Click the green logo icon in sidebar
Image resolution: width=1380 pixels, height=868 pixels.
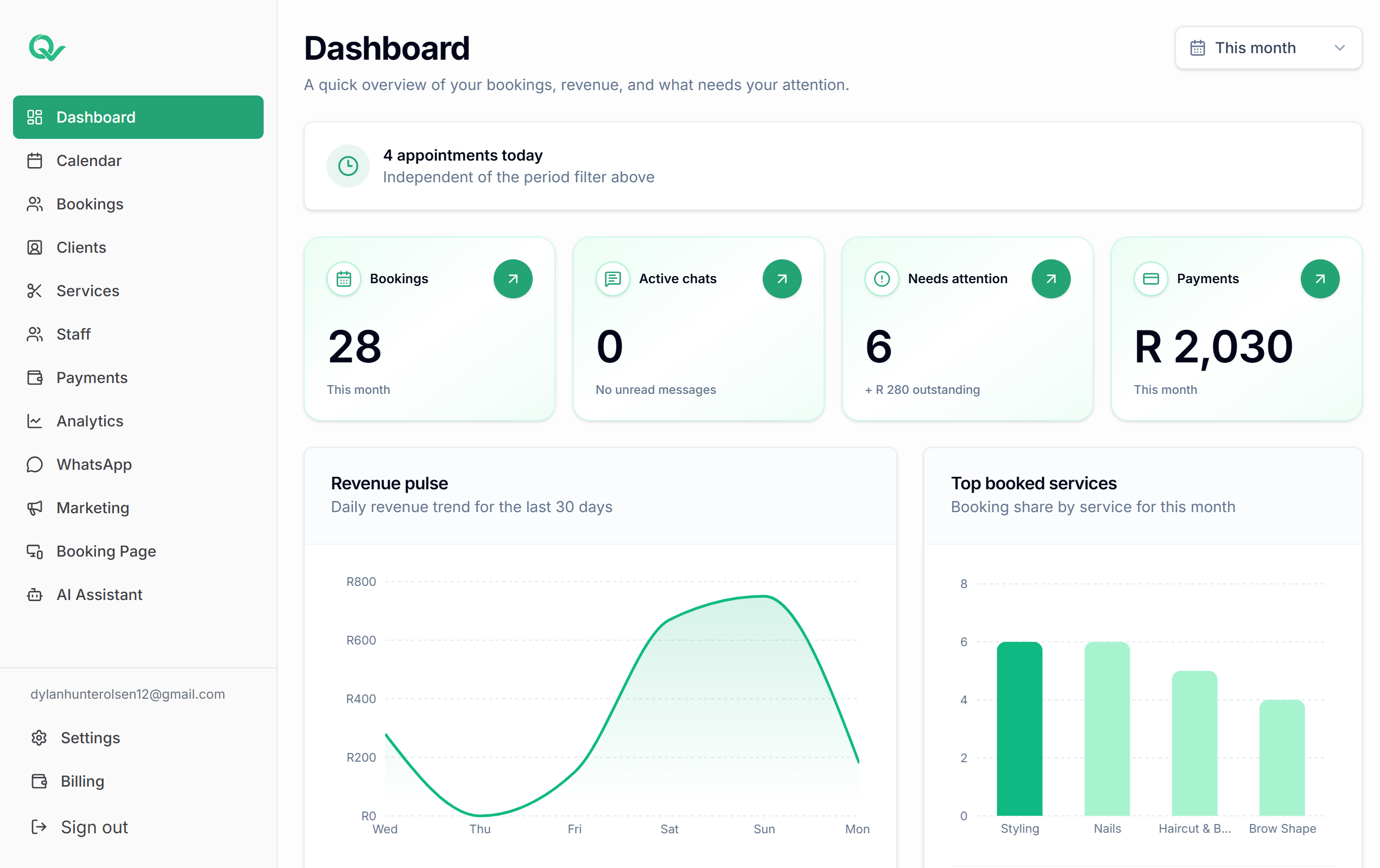(x=47, y=48)
